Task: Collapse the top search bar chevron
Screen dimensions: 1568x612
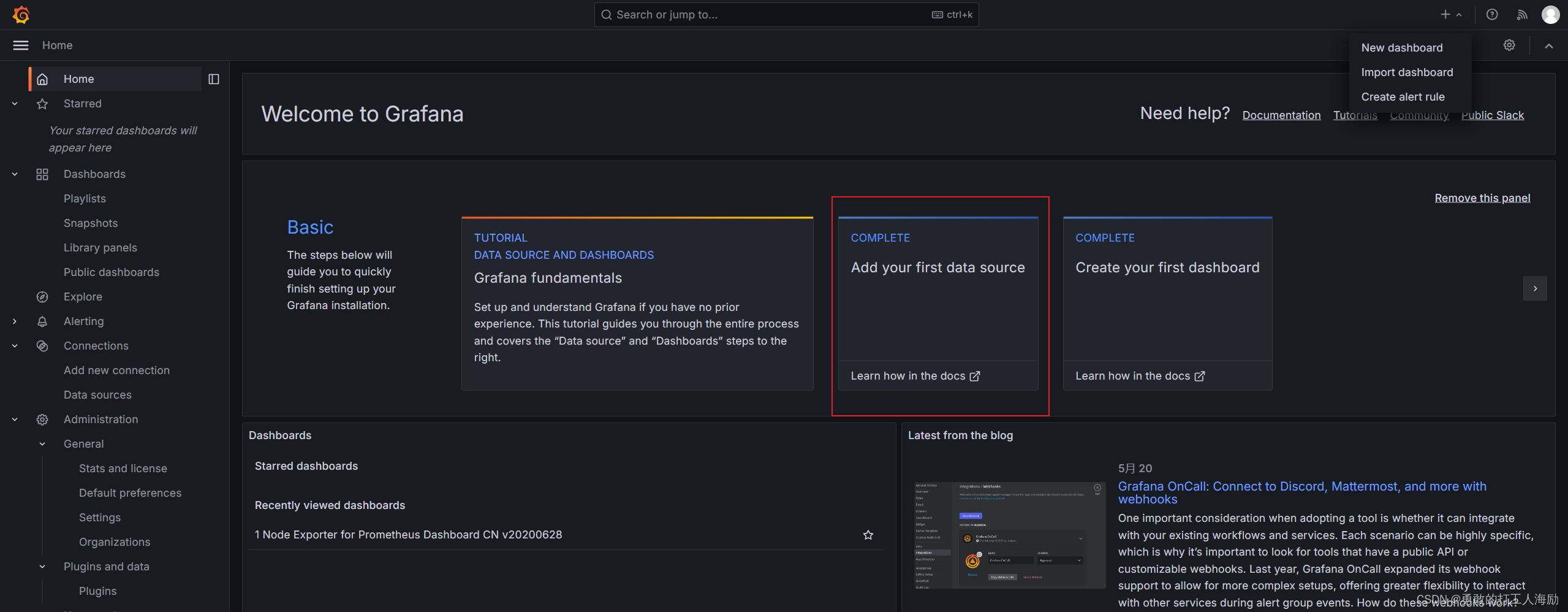Action: [1549, 45]
